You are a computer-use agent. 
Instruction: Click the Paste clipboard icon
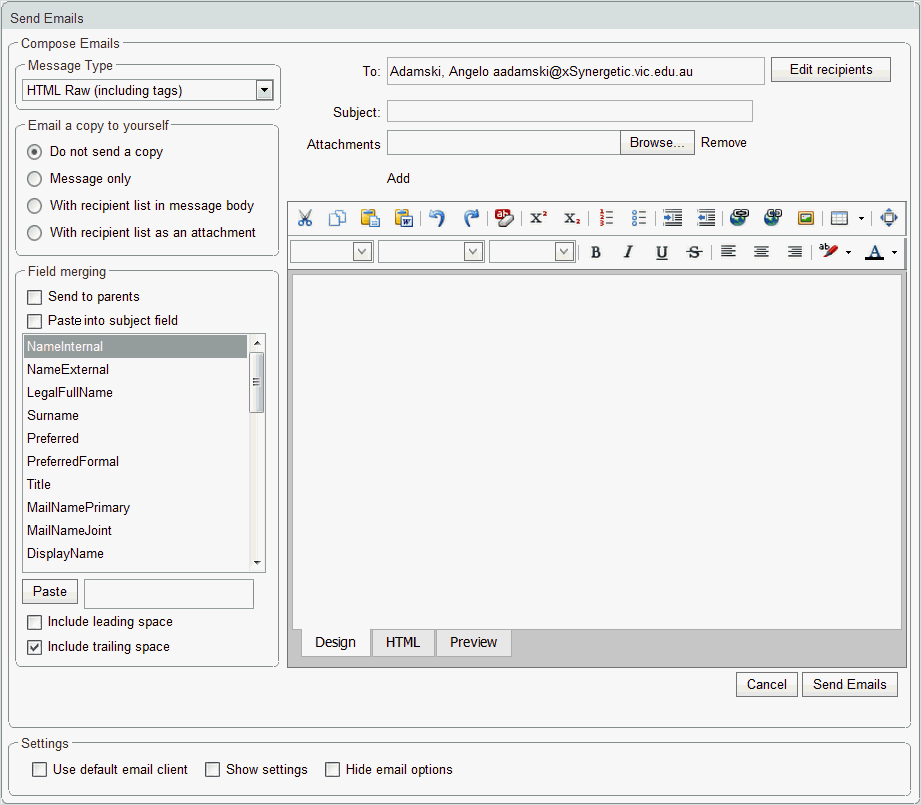click(x=370, y=218)
